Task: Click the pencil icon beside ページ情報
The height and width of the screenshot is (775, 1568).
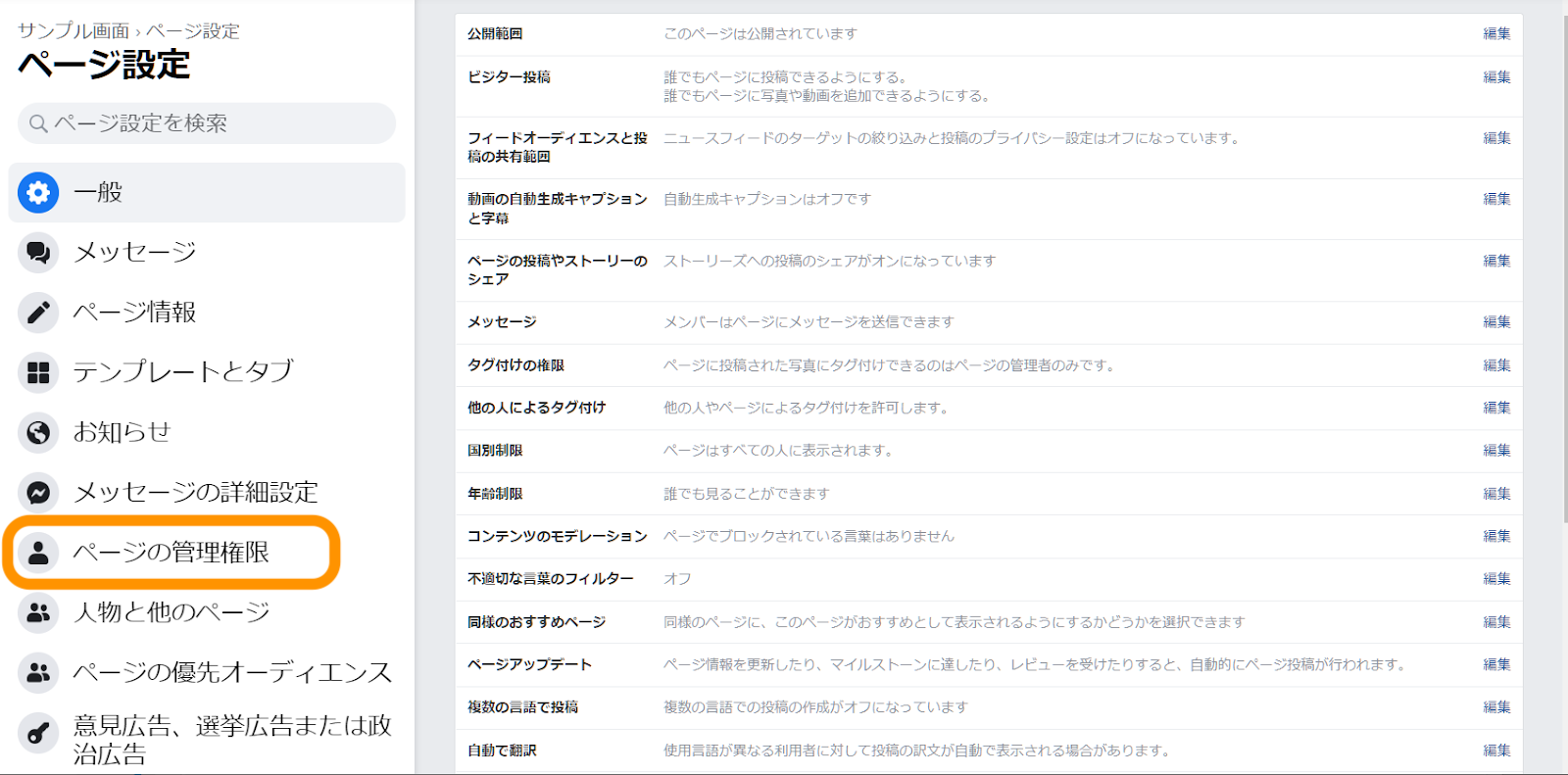Action: [x=38, y=313]
